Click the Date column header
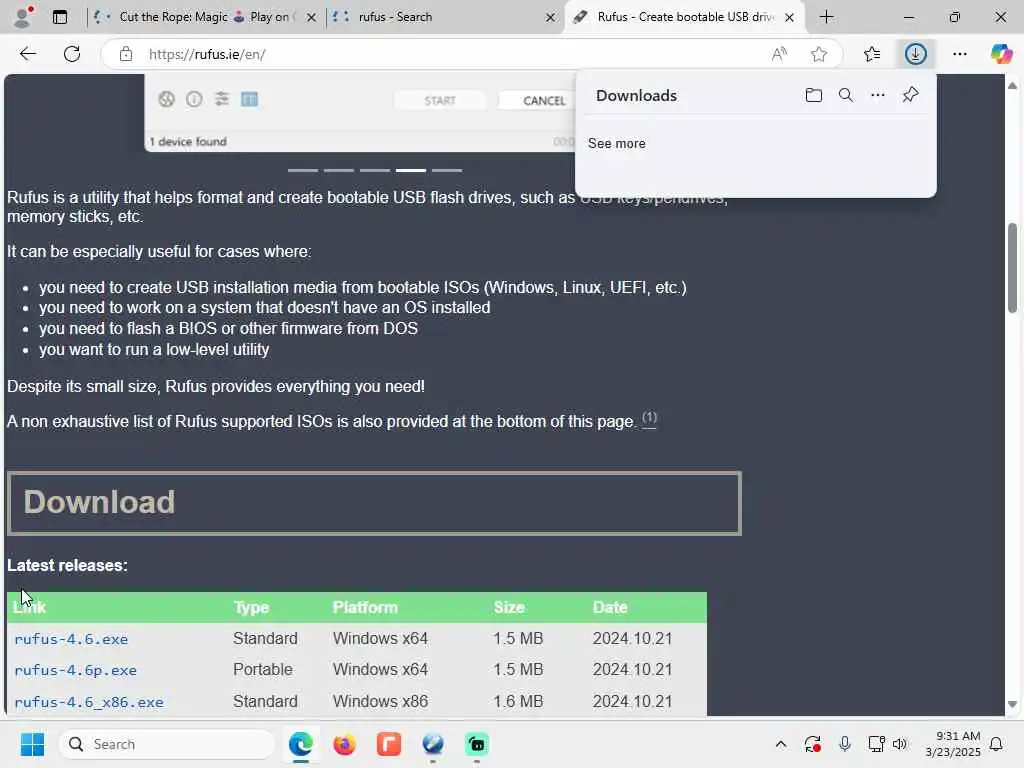 point(610,607)
